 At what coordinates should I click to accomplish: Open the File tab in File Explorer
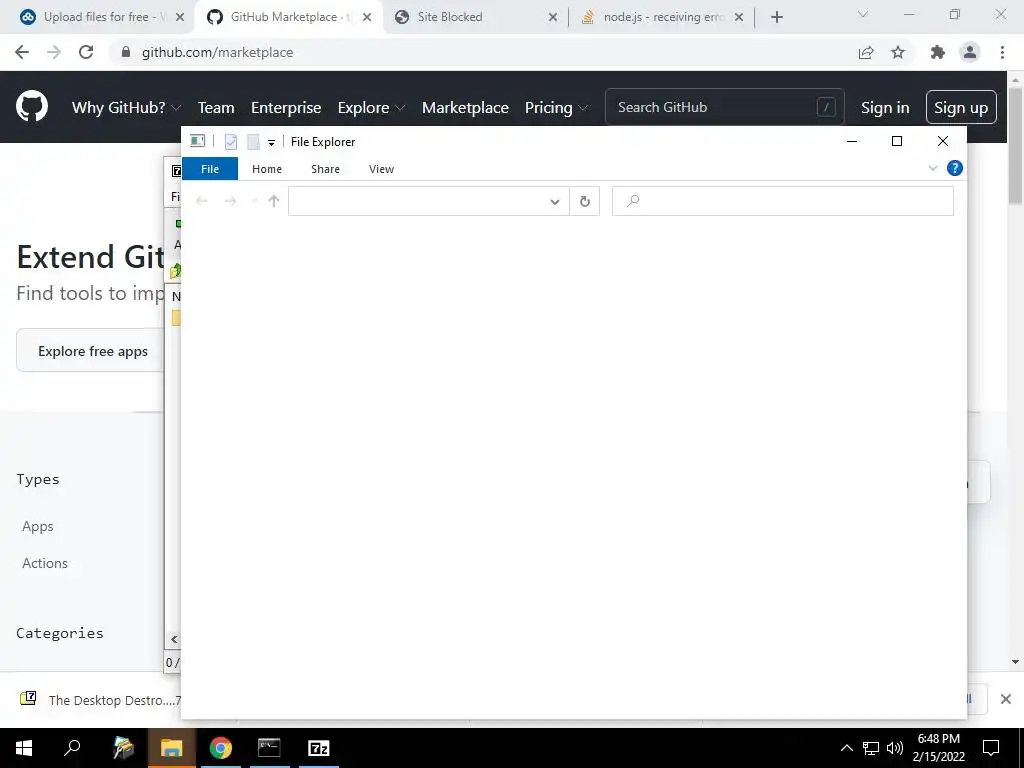[210, 169]
